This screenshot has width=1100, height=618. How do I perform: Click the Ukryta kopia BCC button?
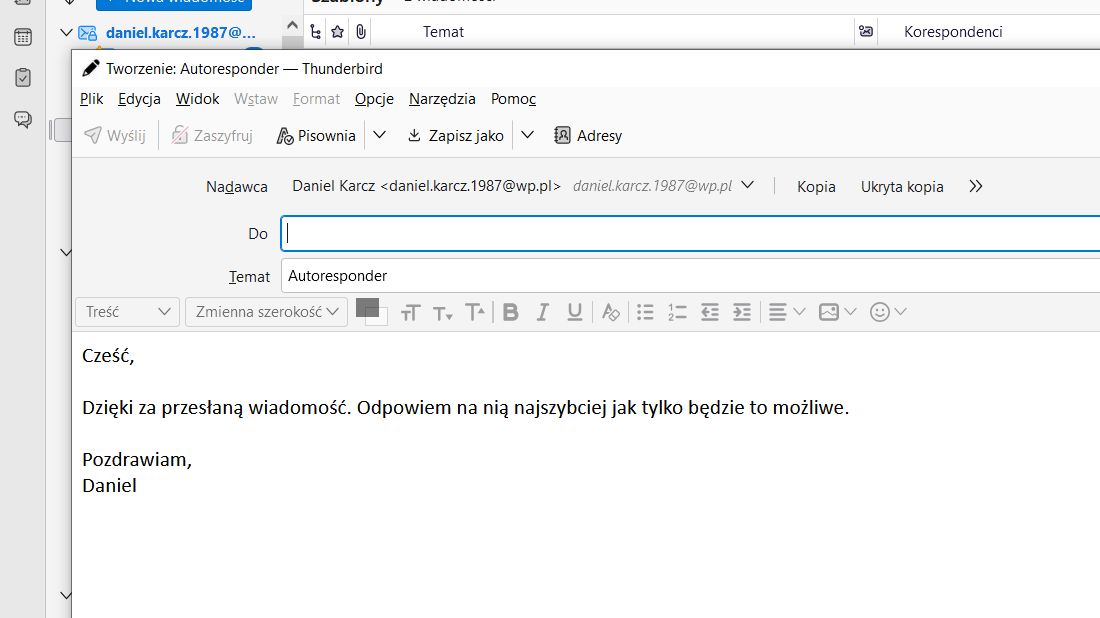click(902, 187)
